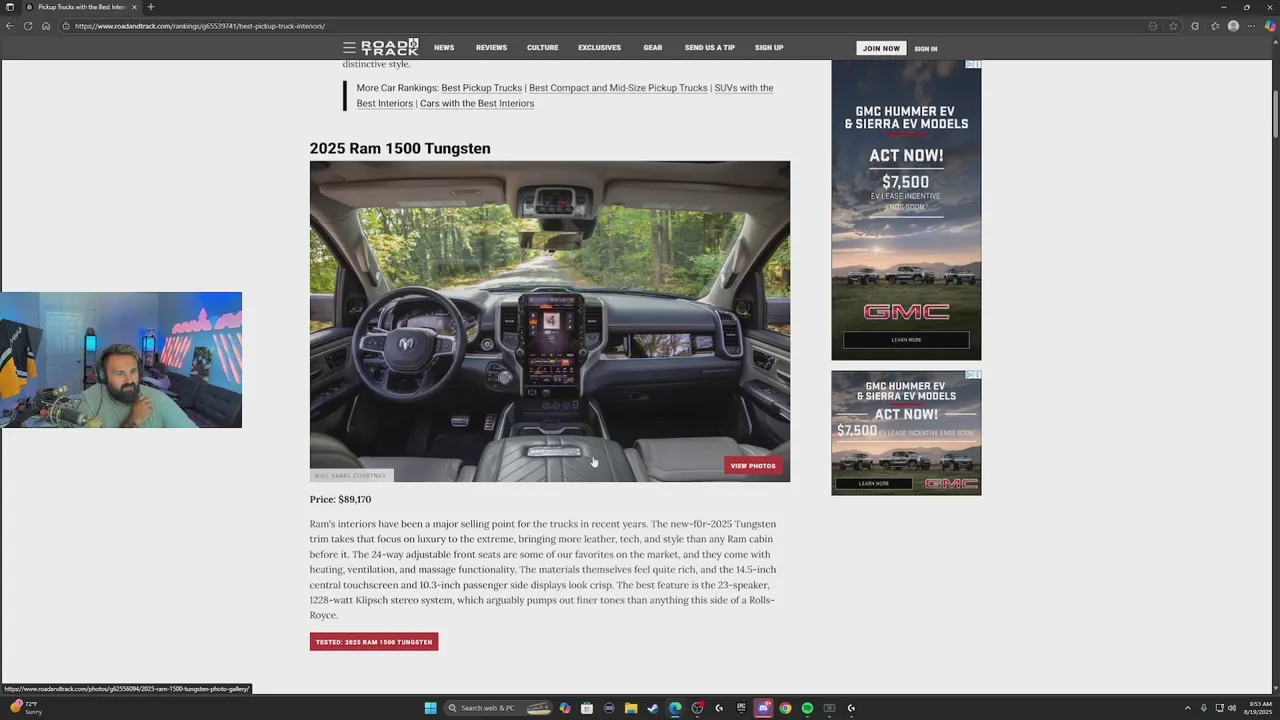Select the Pickup Trucks browser tab

(81, 7)
